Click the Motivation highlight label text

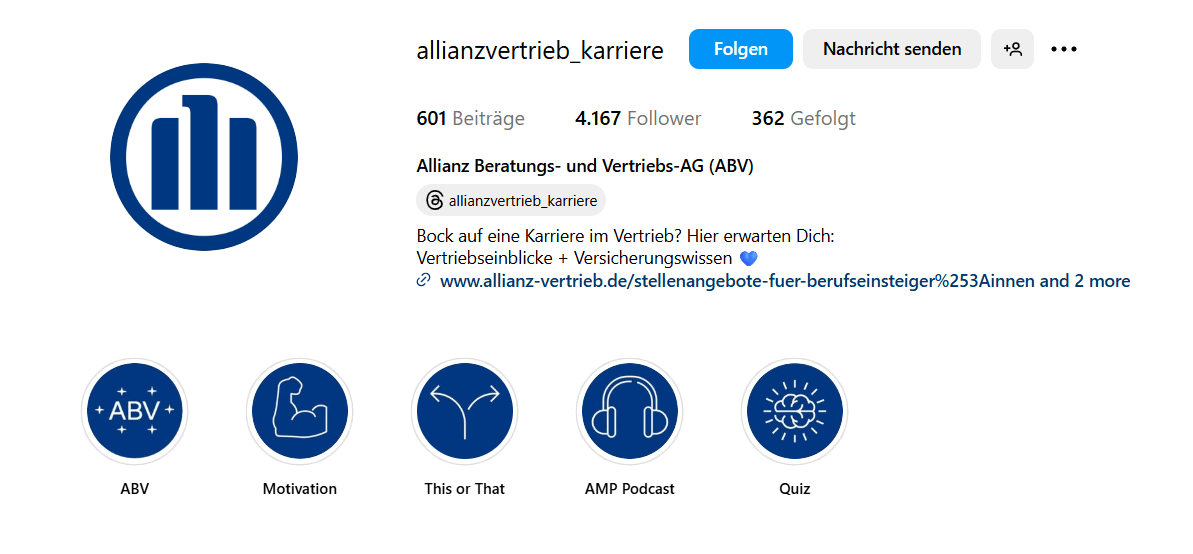click(x=299, y=489)
